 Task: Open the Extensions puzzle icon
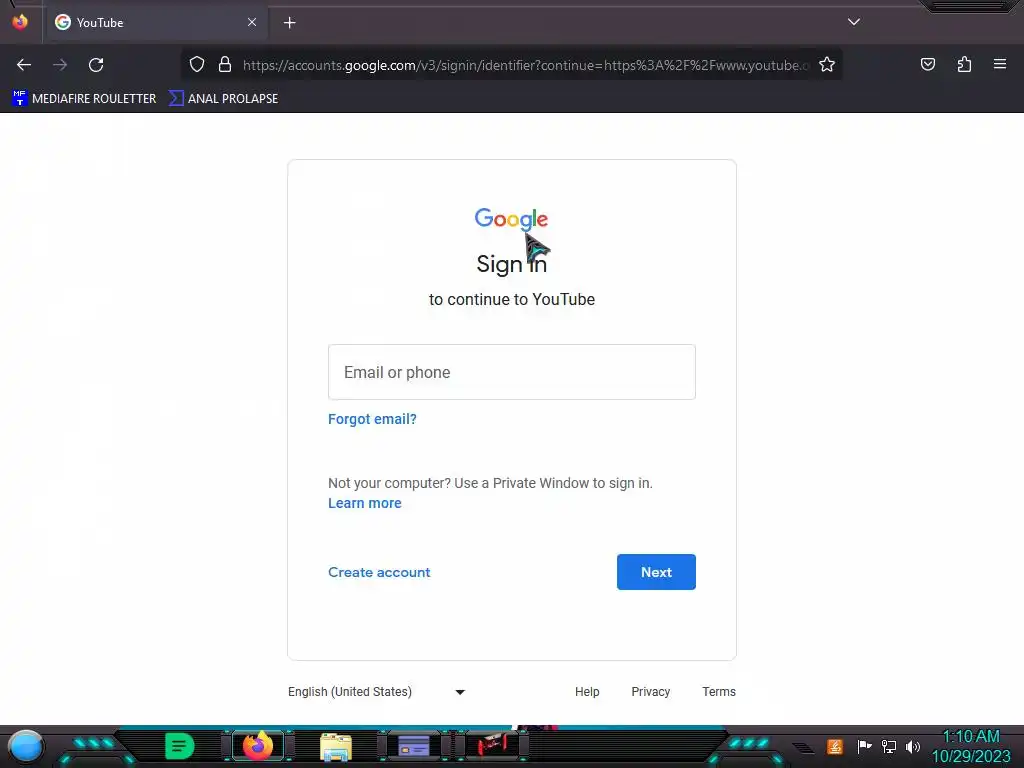coord(964,64)
